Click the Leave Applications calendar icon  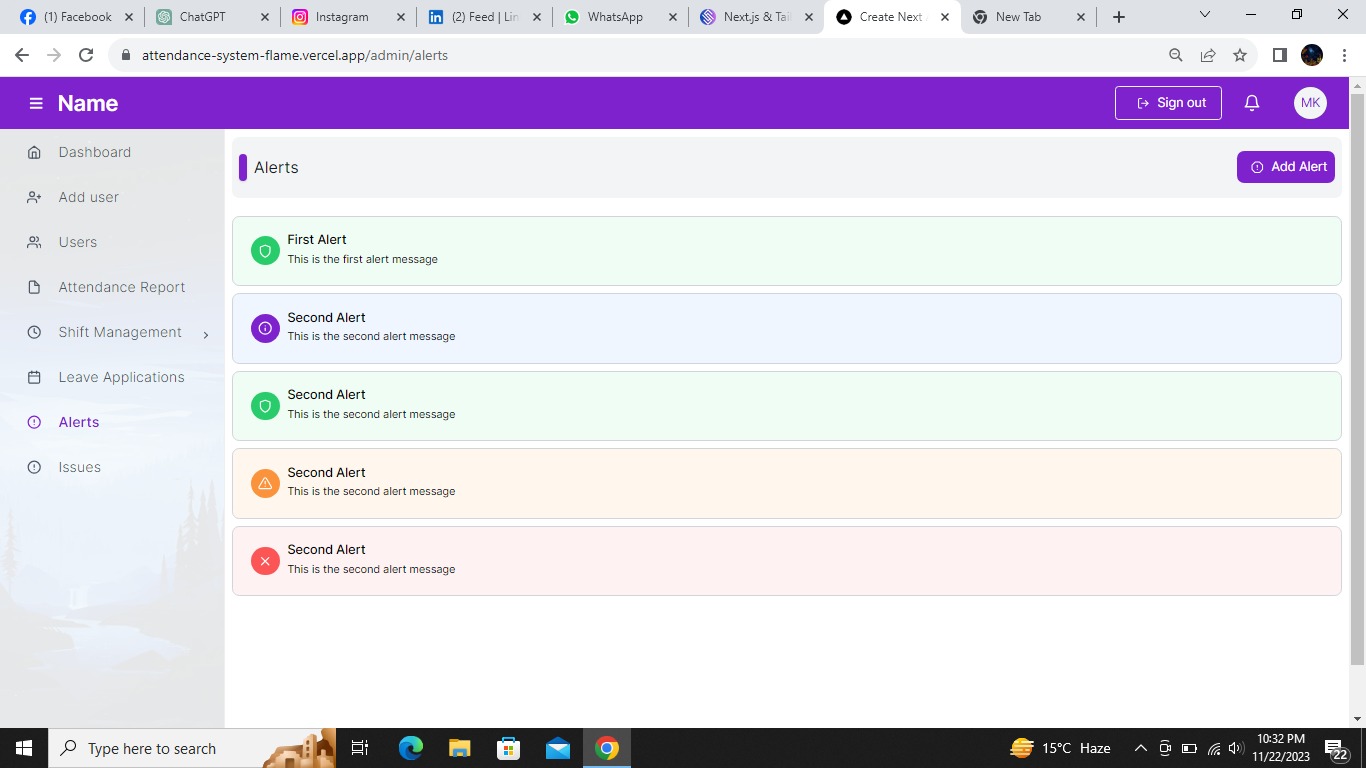tap(34, 377)
